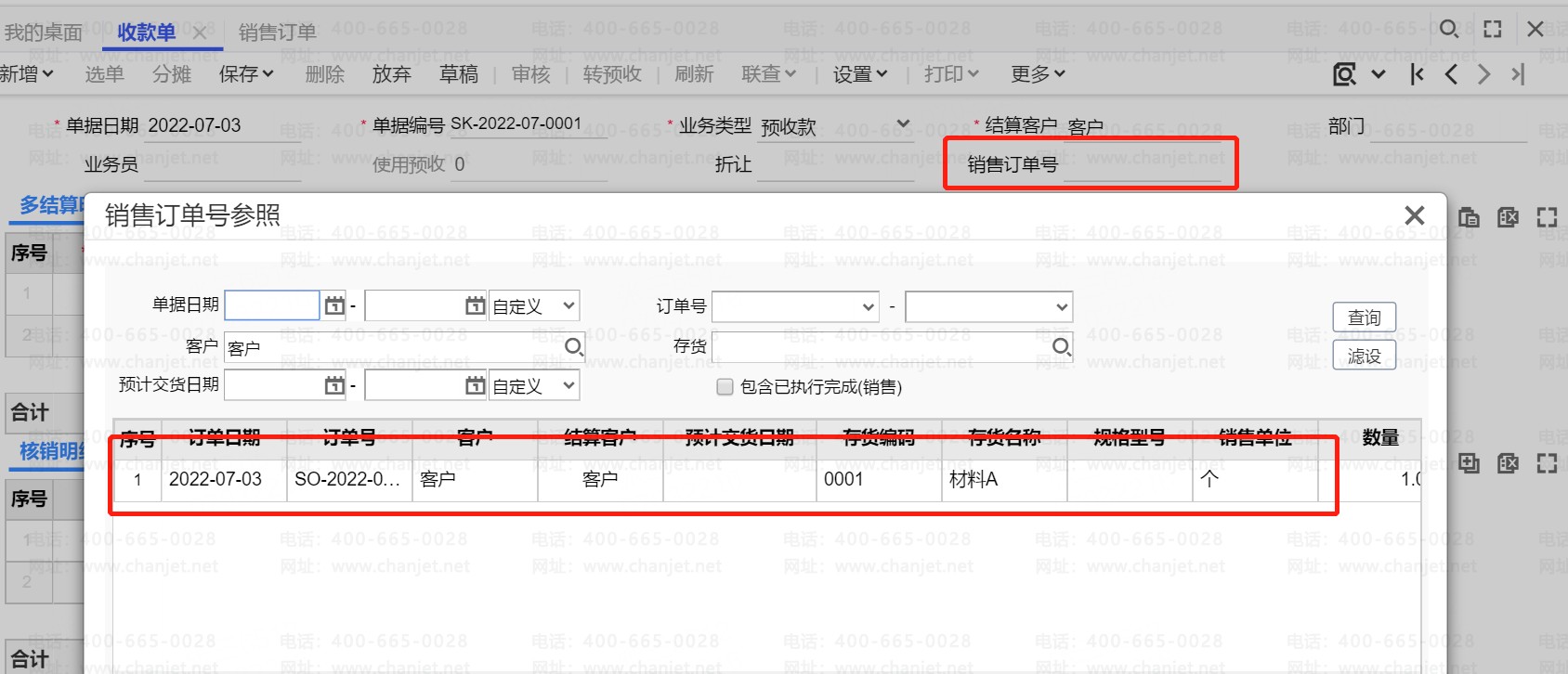1568x674 pixels.
Task: Open calendar for 预计交货日期 end date
Action: pyautogui.click(x=475, y=385)
